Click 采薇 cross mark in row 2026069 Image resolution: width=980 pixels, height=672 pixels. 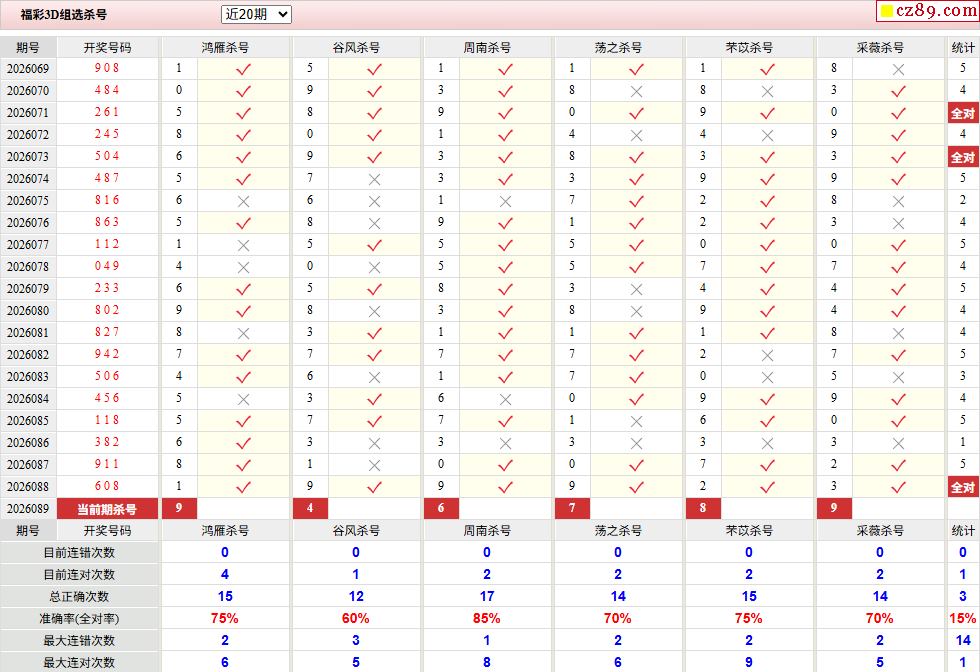pos(898,69)
